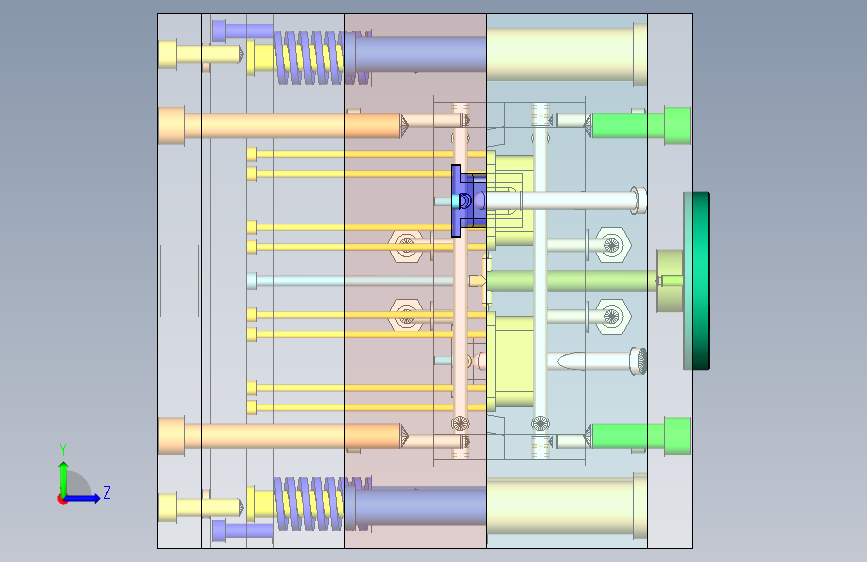
Task: Select the upper orange guide pin
Action: 282,126
